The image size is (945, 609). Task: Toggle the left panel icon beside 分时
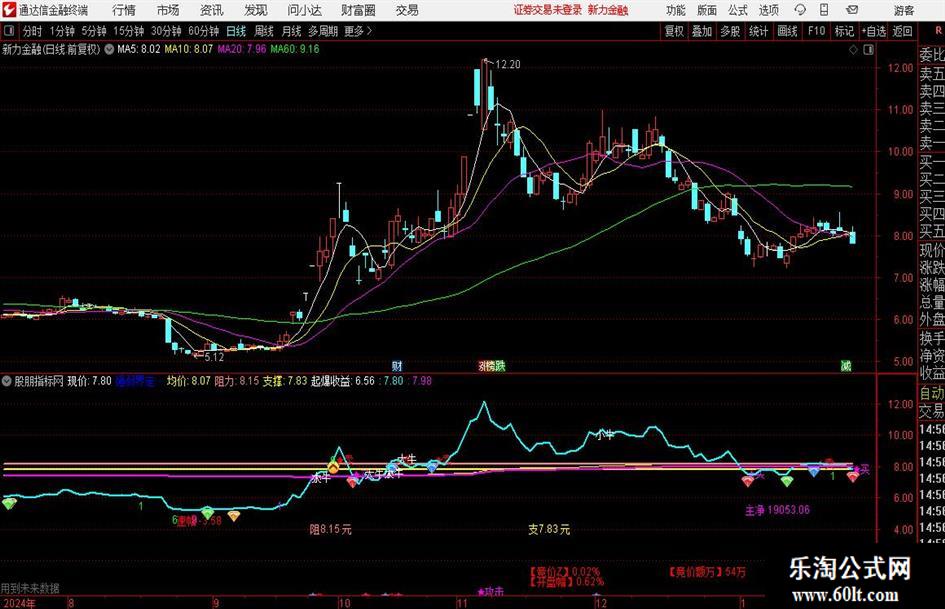point(9,31)
